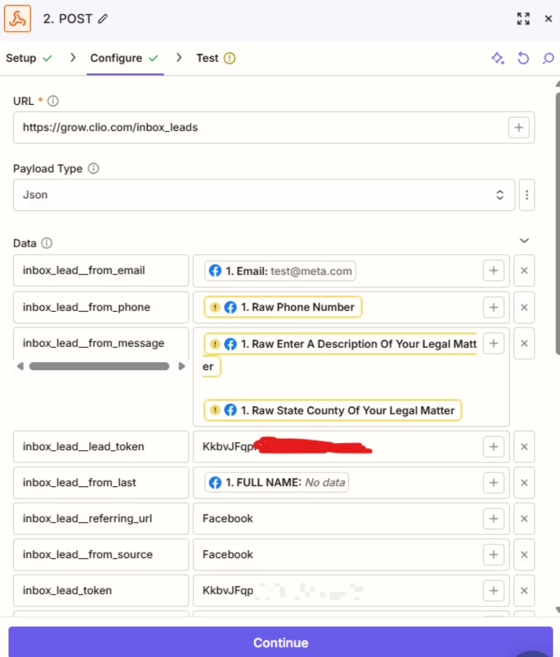This screenshot has width=560, height=657.
Task: Open the Payload Type Json dropdown
Action: (x=264, y=195)
